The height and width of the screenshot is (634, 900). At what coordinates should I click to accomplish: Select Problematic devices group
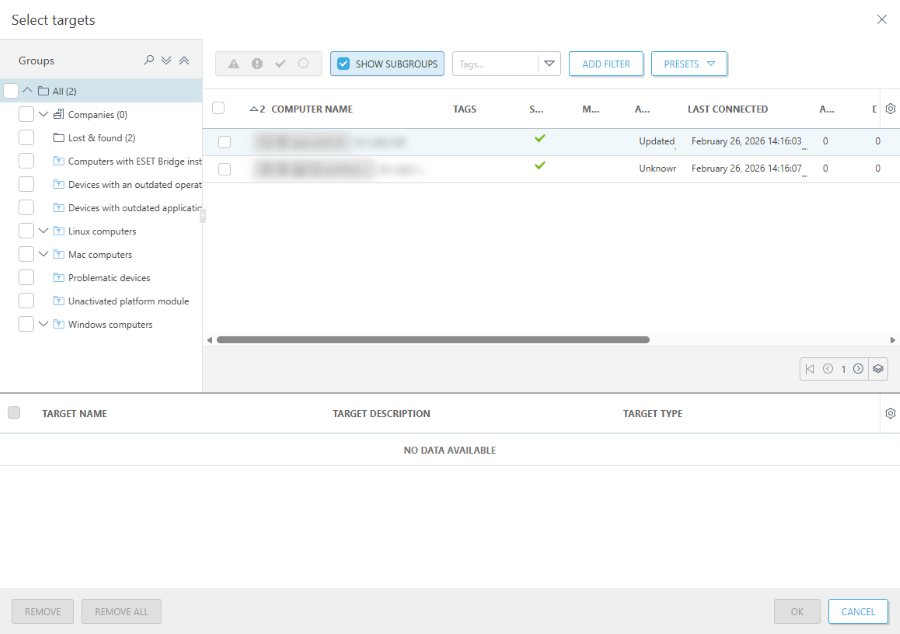[109, 278]
